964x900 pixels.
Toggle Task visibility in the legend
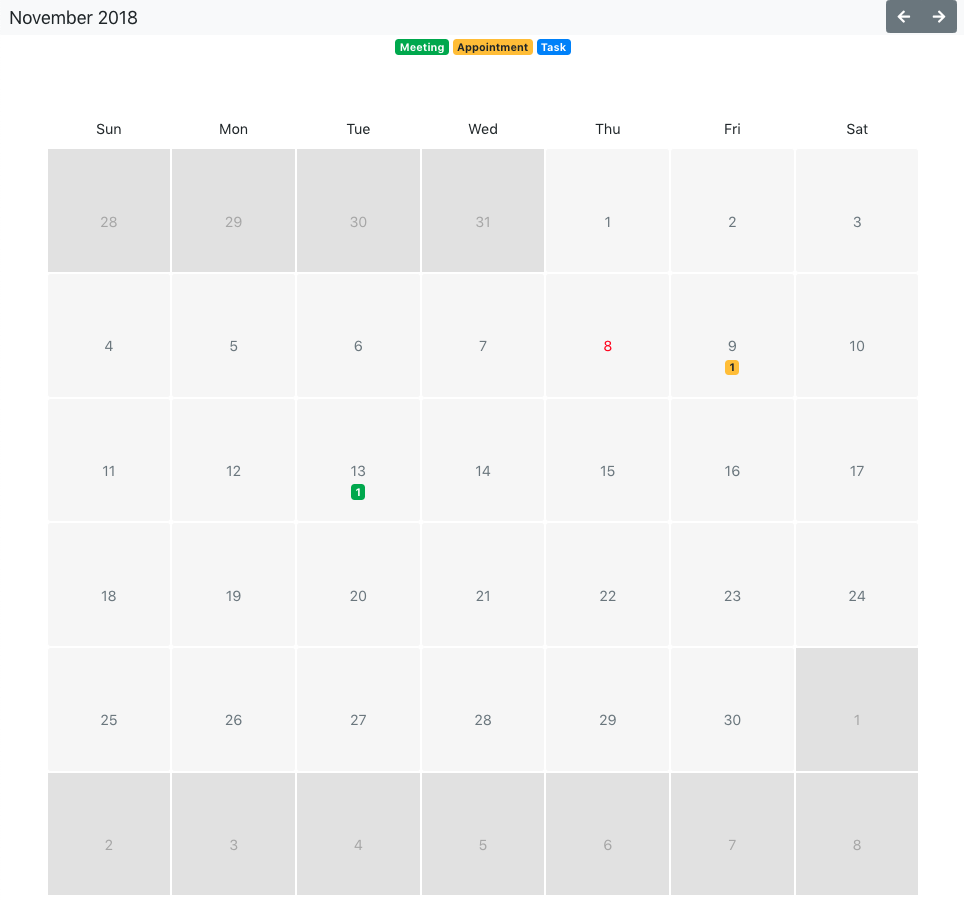pyautogui.click(x=554, y=46)
